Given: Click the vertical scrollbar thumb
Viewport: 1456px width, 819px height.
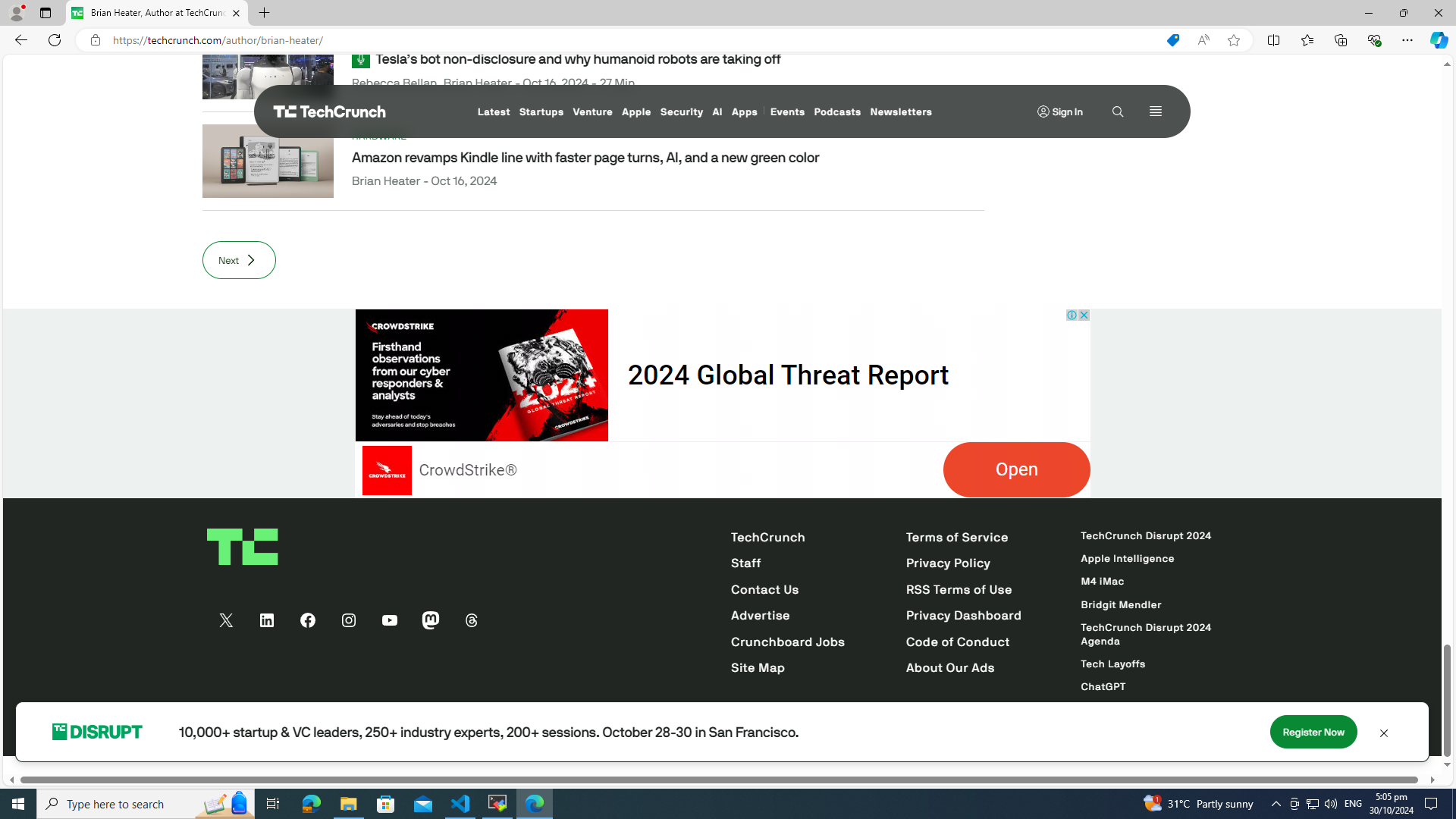Looking at the screenshot, I should coord(1447,701).
